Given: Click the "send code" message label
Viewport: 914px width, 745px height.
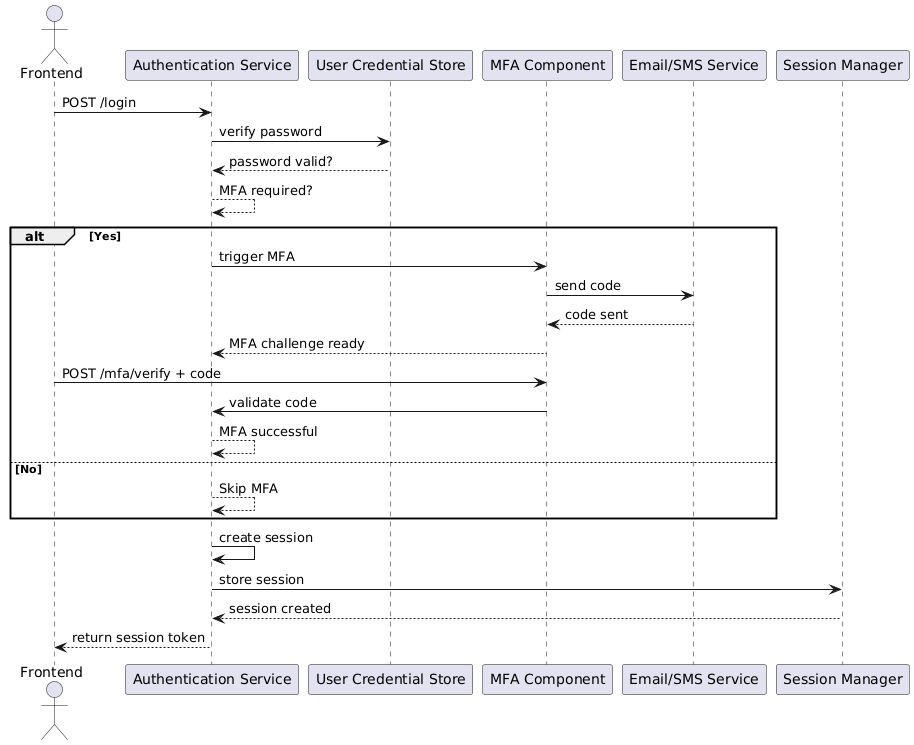Looking at the screenshot, I should coord(587,286).
